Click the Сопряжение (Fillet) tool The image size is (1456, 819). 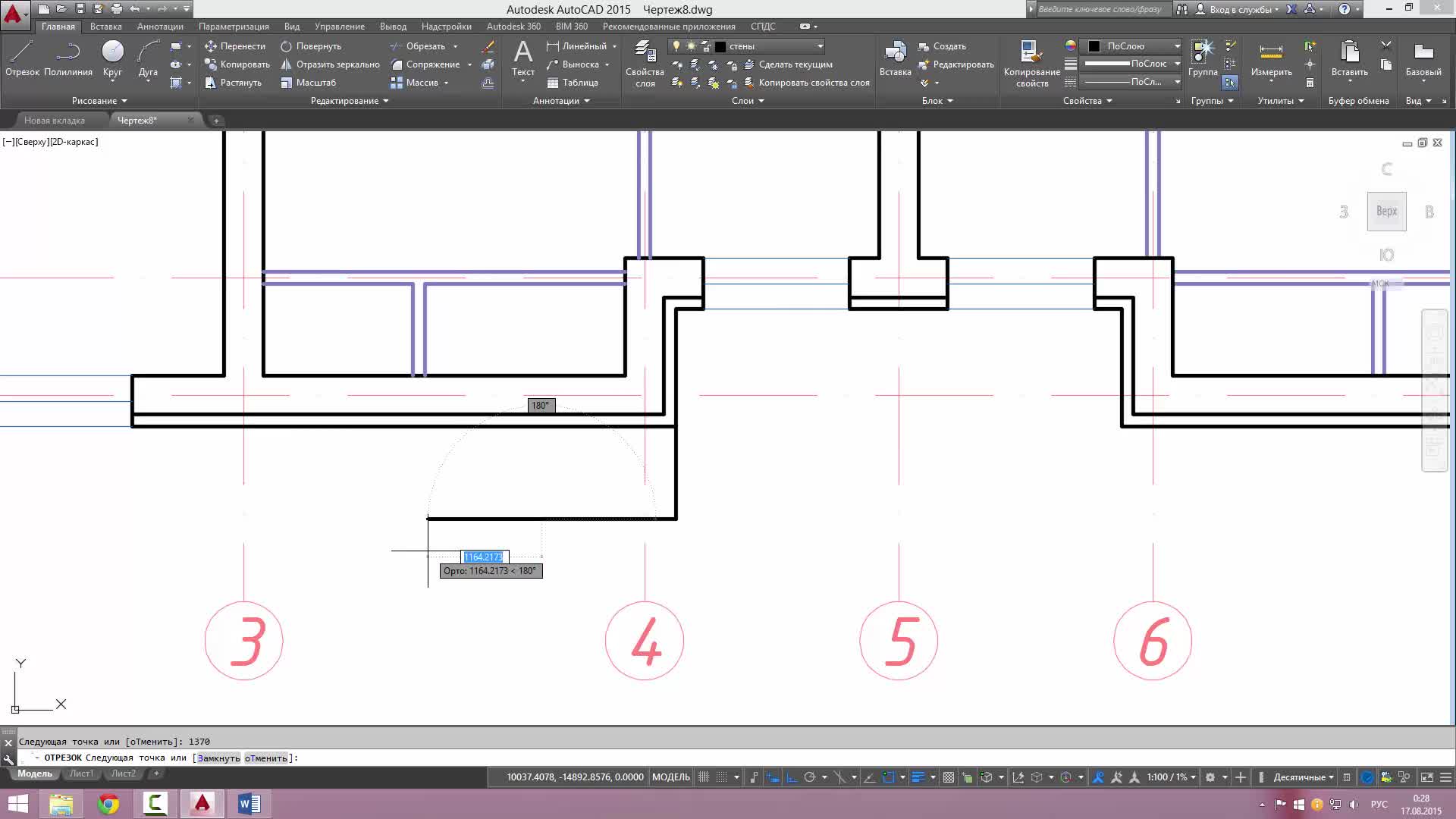pos(425,64)
